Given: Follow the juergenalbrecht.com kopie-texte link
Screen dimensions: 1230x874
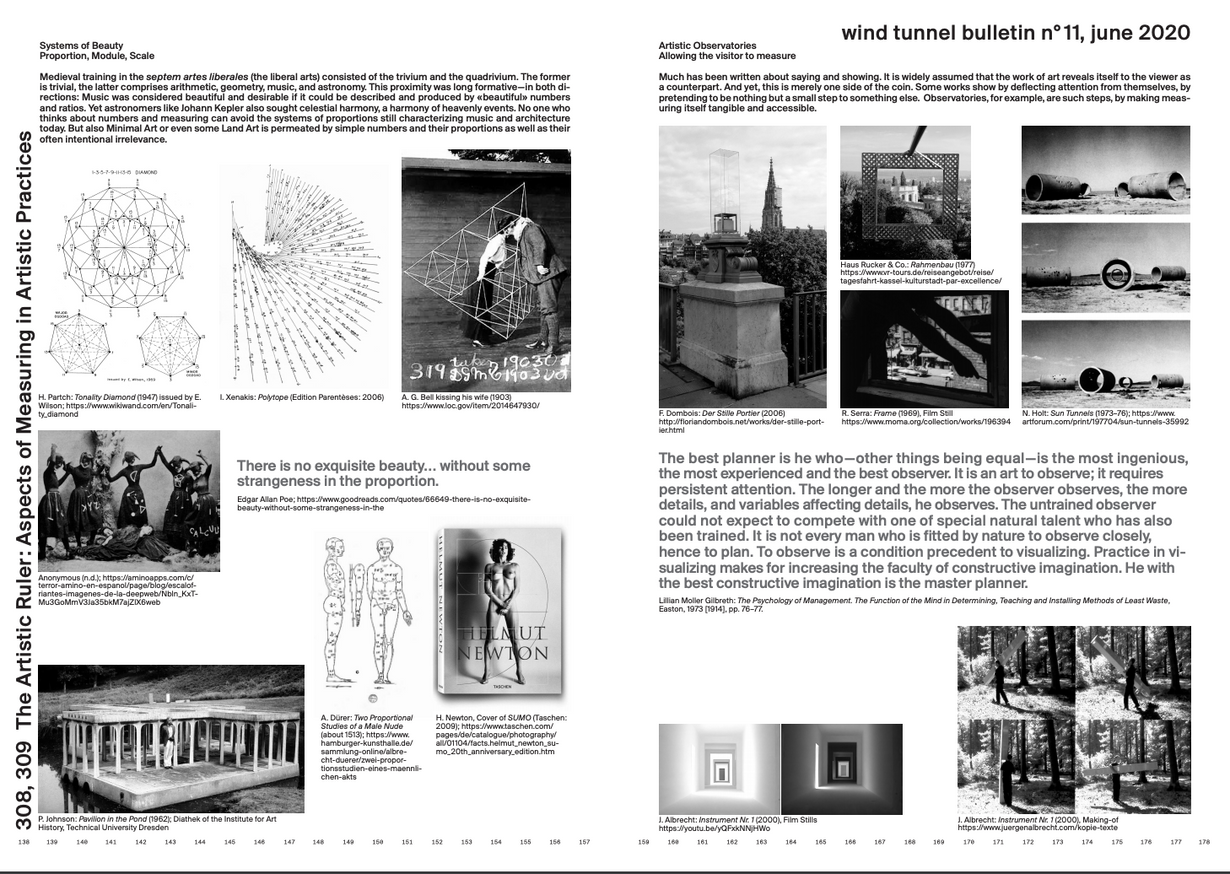Looking at the screenshot, I should tap(1037, 828).
